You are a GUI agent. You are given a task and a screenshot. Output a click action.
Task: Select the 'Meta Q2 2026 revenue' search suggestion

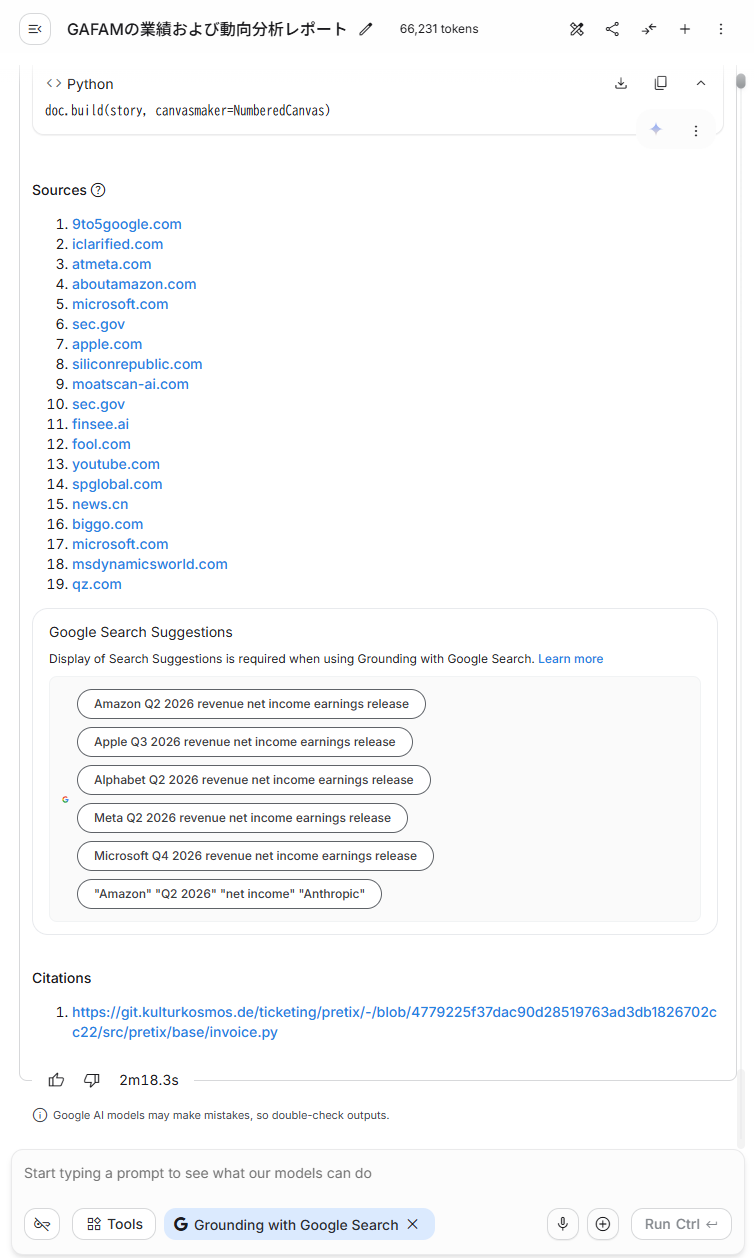[x=242, y=818]
